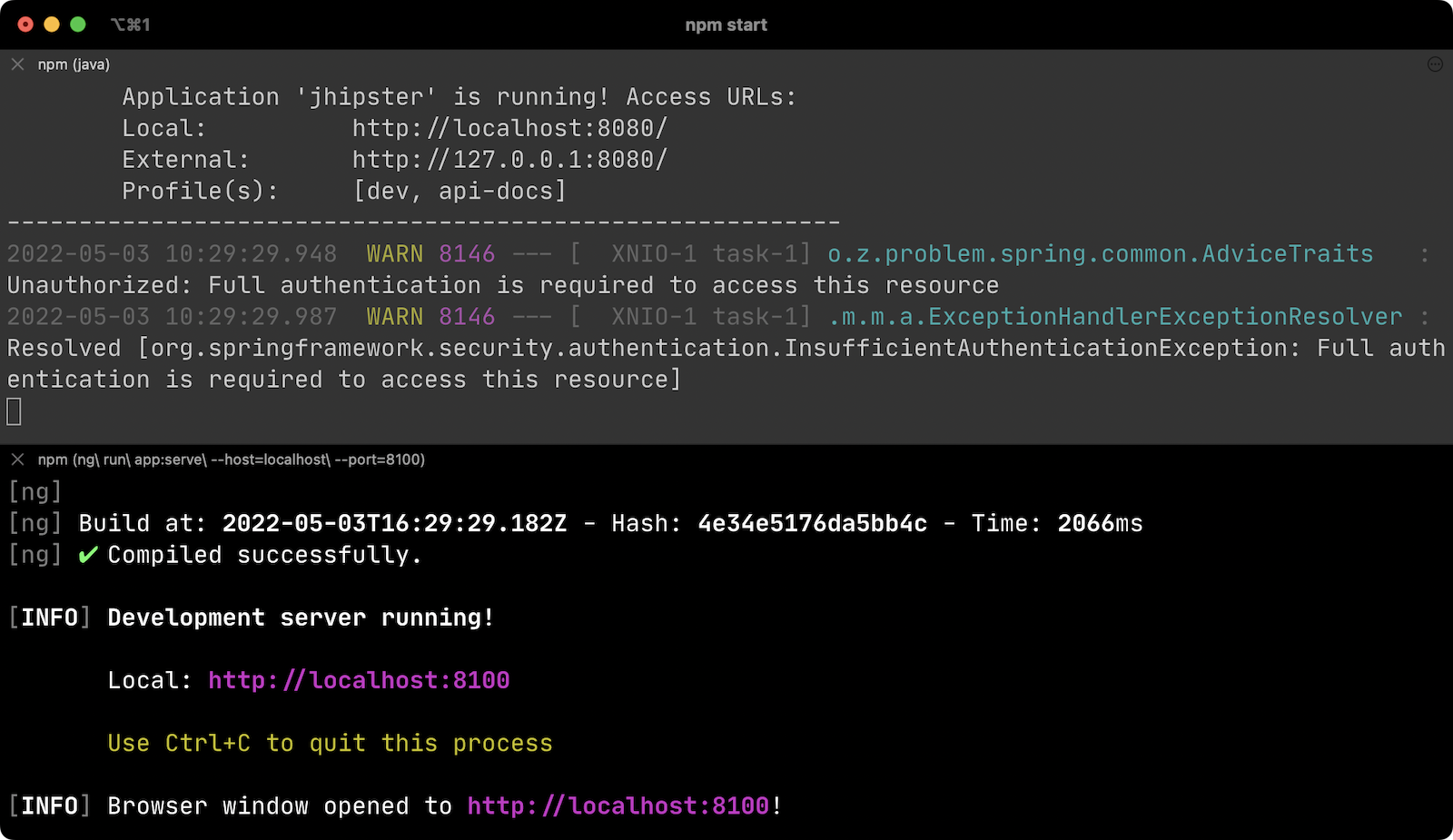Select the npm ng run app:serve pane title
This screenshot has width=1453, height=840.
[x=231, y=460]
